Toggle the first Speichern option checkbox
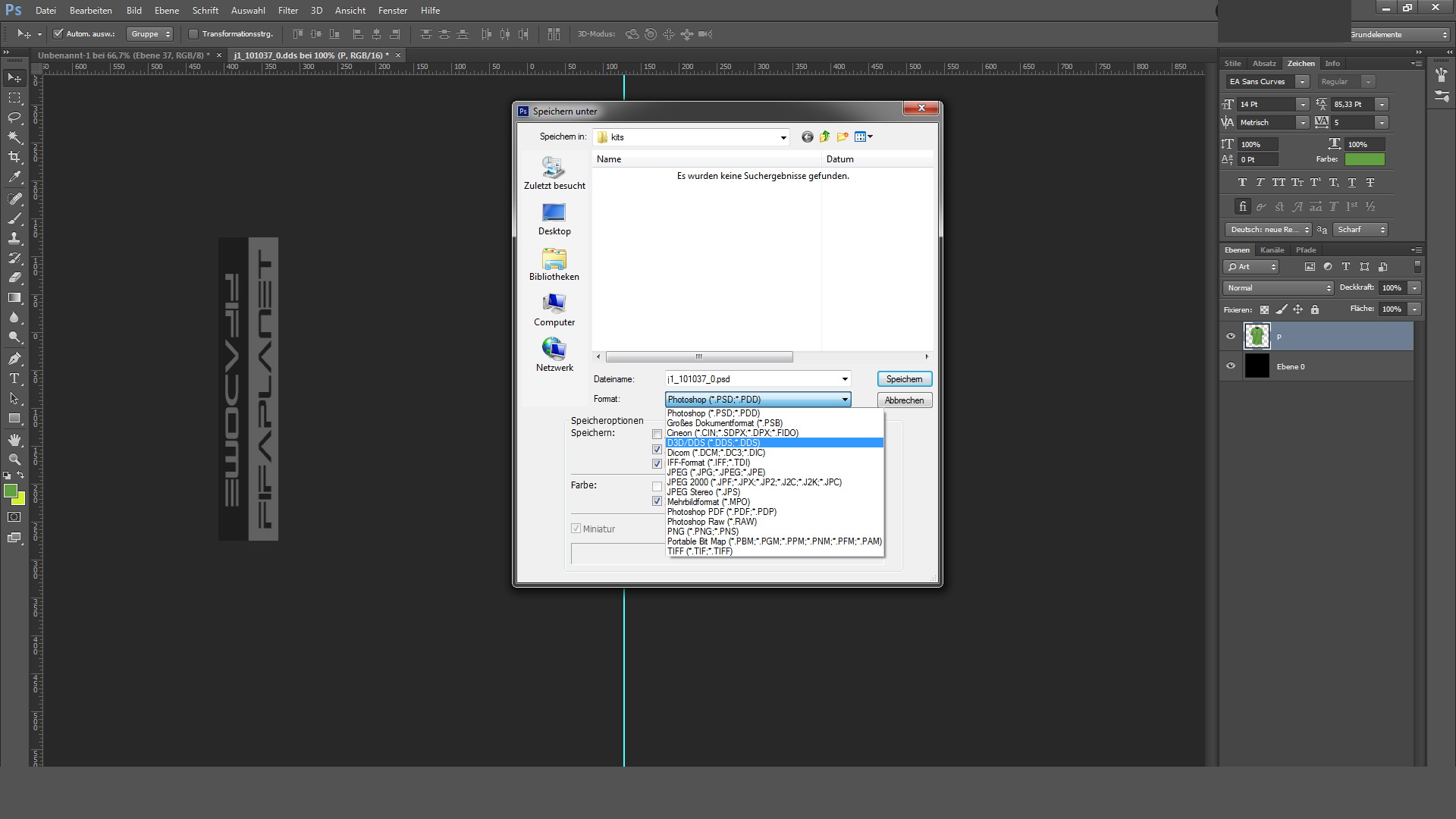 [x=657, y=435]
